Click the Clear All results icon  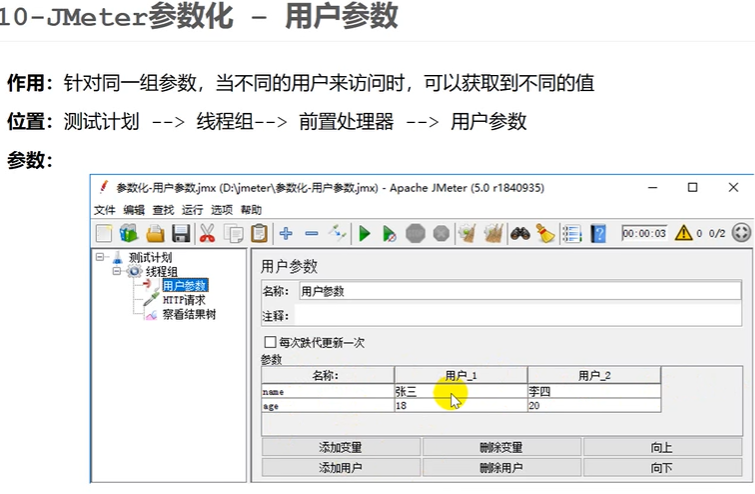493,234
